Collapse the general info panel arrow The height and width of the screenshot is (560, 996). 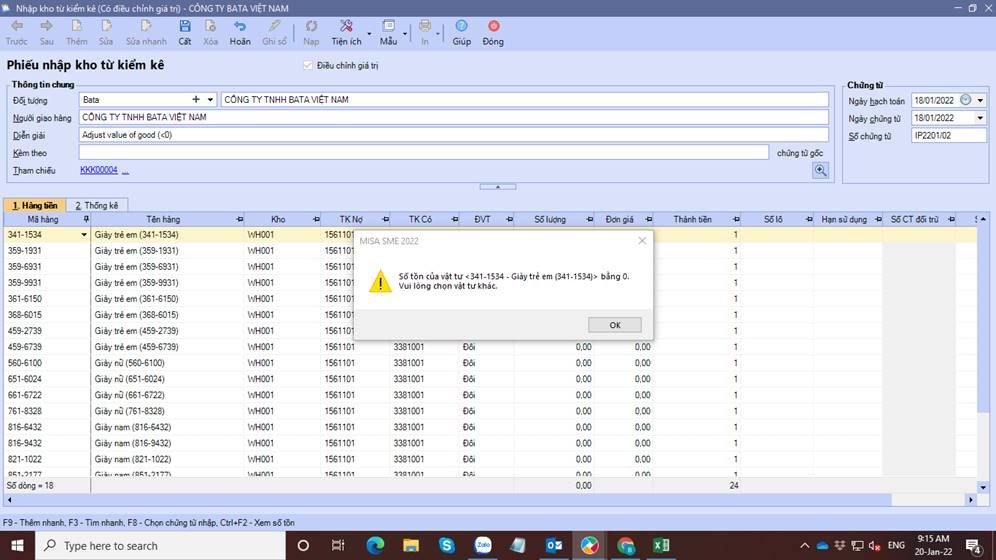tap(498, 187)
